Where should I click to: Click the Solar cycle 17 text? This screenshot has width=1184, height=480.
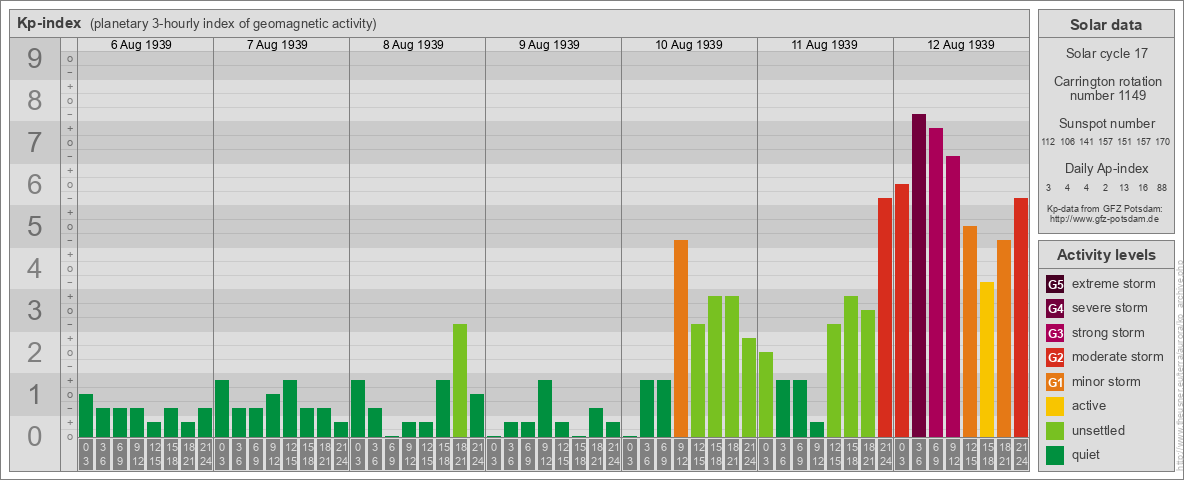tap(1106, 54)
